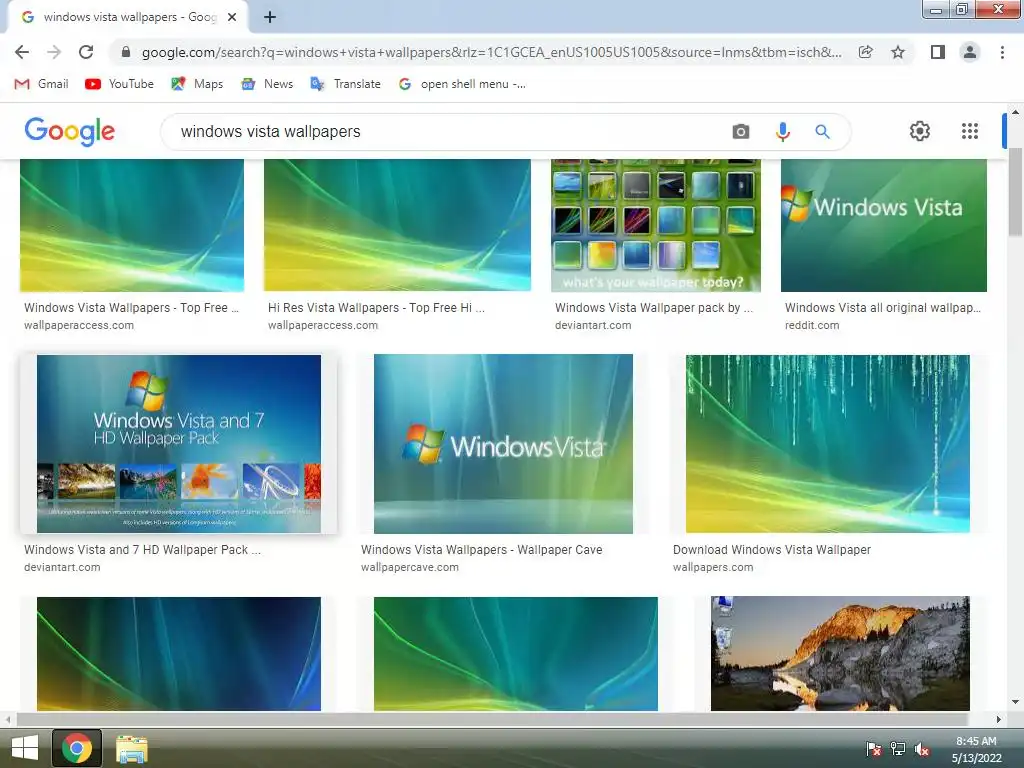The height and width of the screenshot is (768, 1024).
Task: Open Chrome's three-dot menu
Action: 1002,52
